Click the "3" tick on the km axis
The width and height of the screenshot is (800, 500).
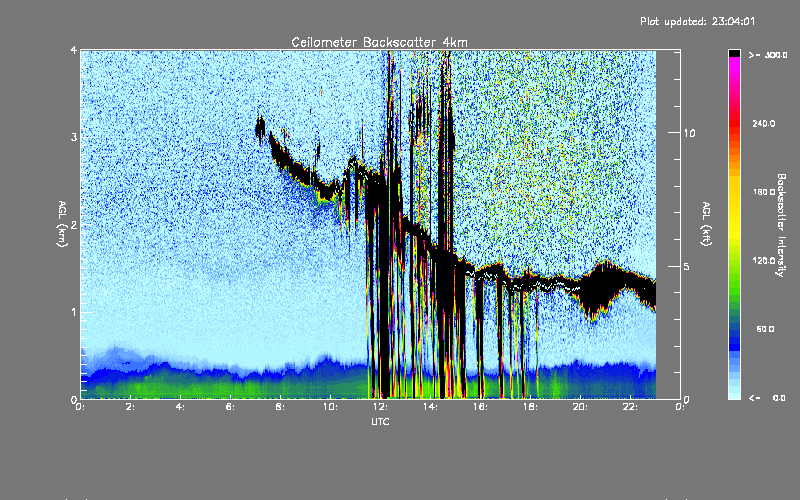pyautogui.click(x=74, y=137)
